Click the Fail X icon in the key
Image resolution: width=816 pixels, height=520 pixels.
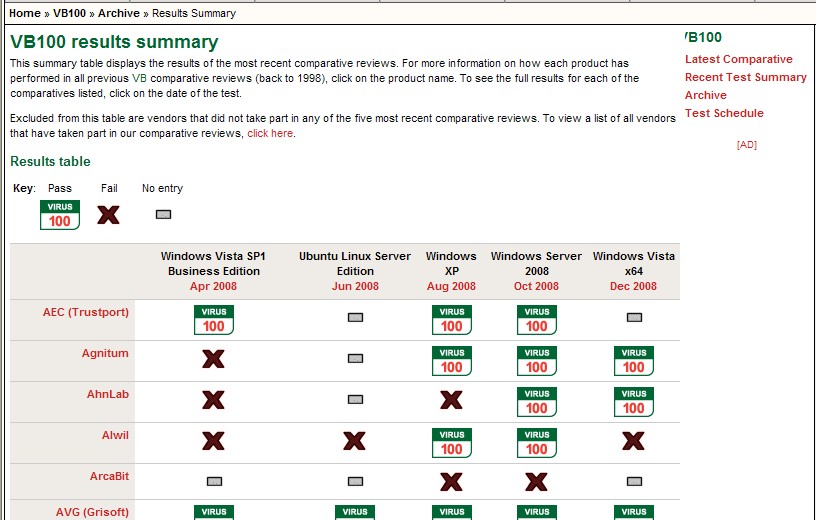108,214
